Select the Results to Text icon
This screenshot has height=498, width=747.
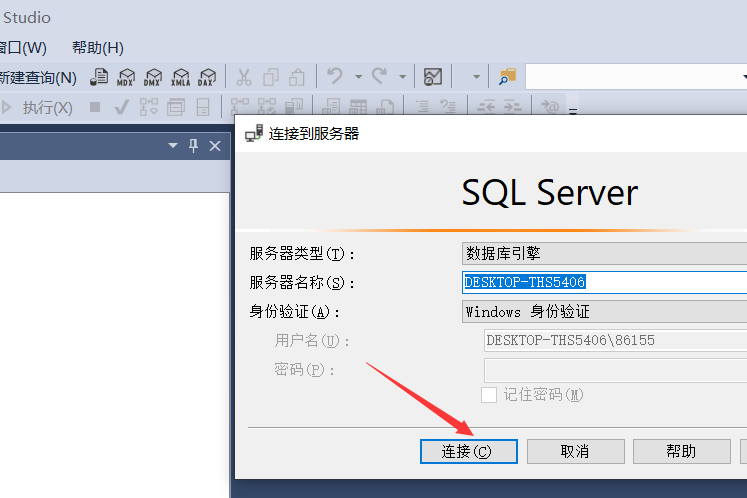(x=331, y=107)
